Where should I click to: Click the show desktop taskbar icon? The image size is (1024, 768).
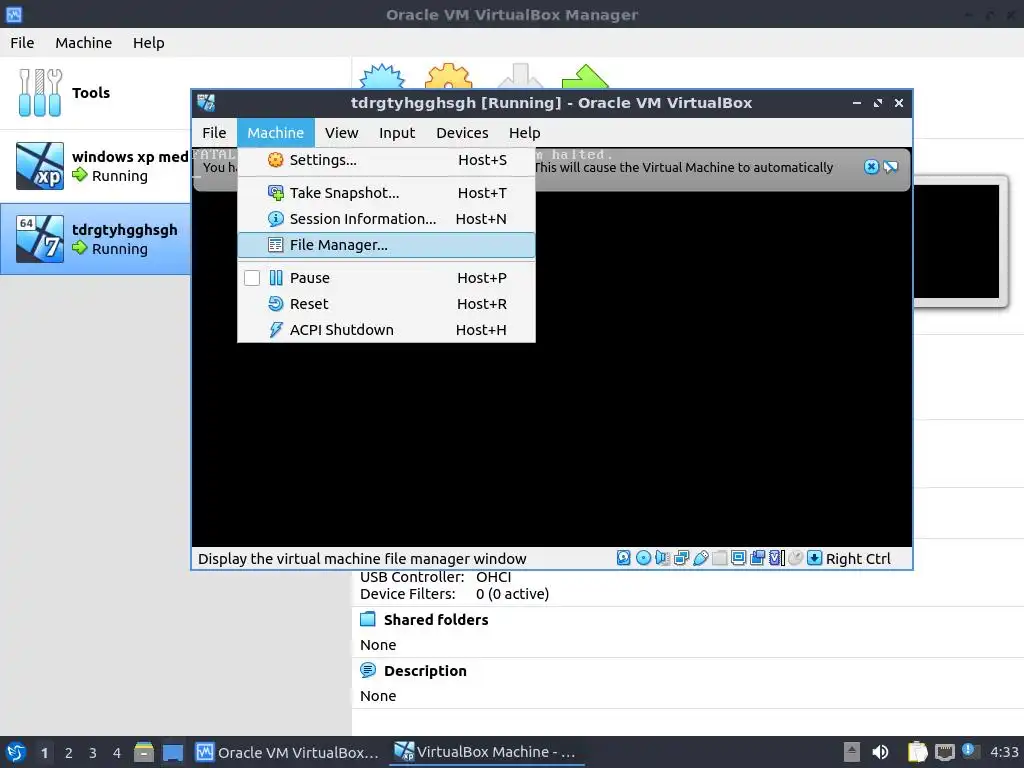173,752
